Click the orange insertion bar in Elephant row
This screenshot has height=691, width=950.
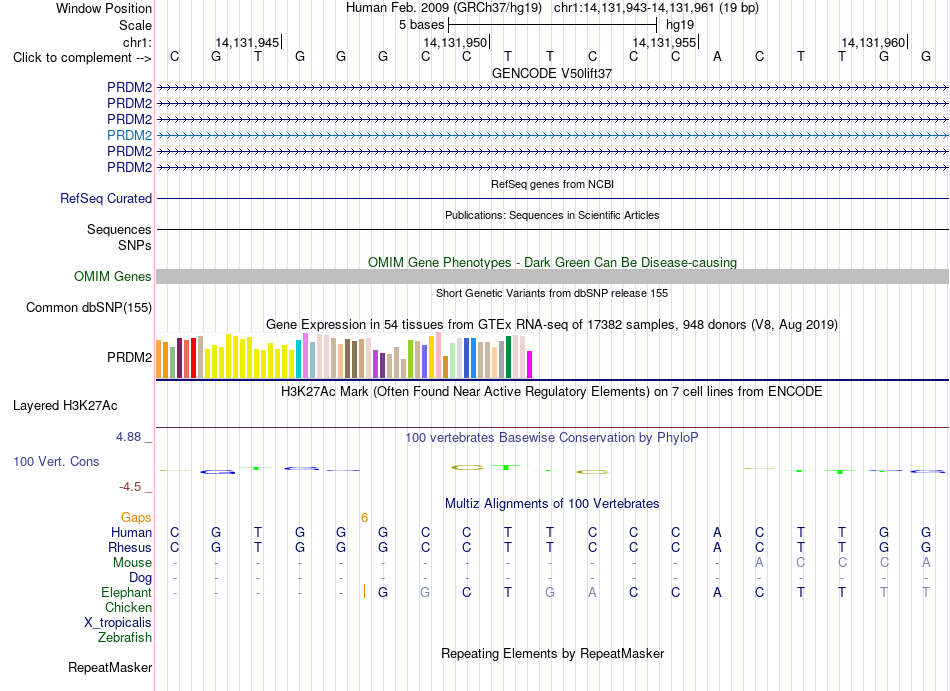(364, 591)
